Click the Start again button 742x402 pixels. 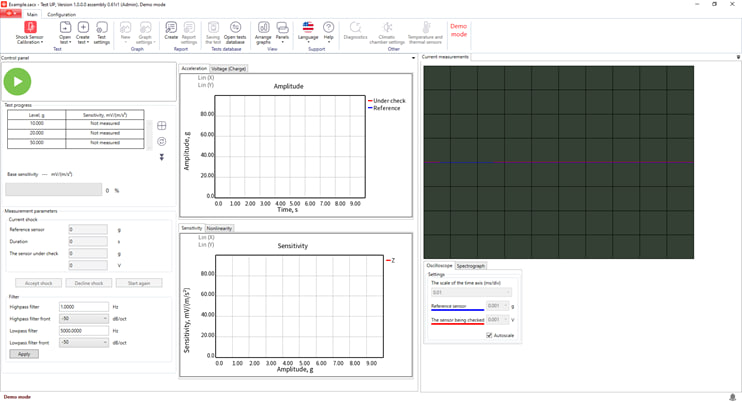(x=139, y=283)
